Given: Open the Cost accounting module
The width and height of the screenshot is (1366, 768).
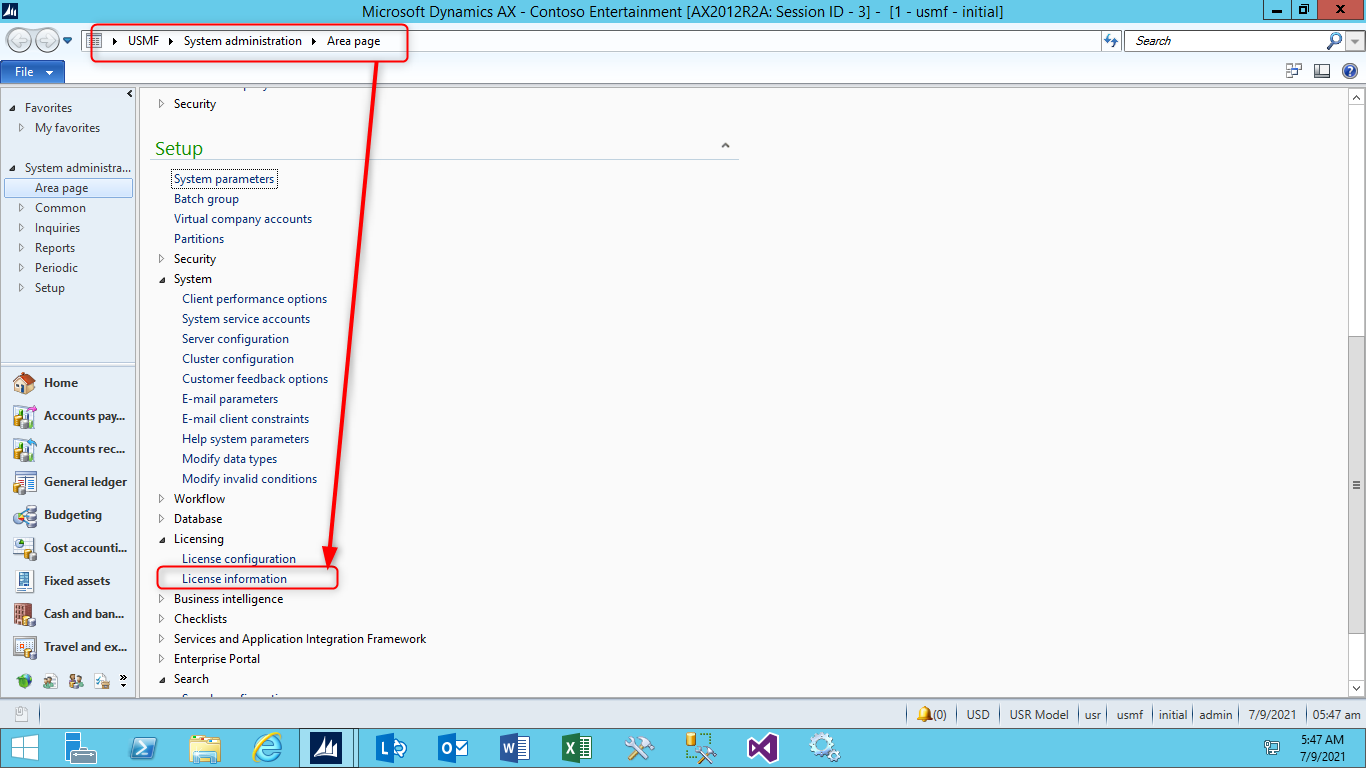Looking at the screenshot, I should (x=68, y=548).
